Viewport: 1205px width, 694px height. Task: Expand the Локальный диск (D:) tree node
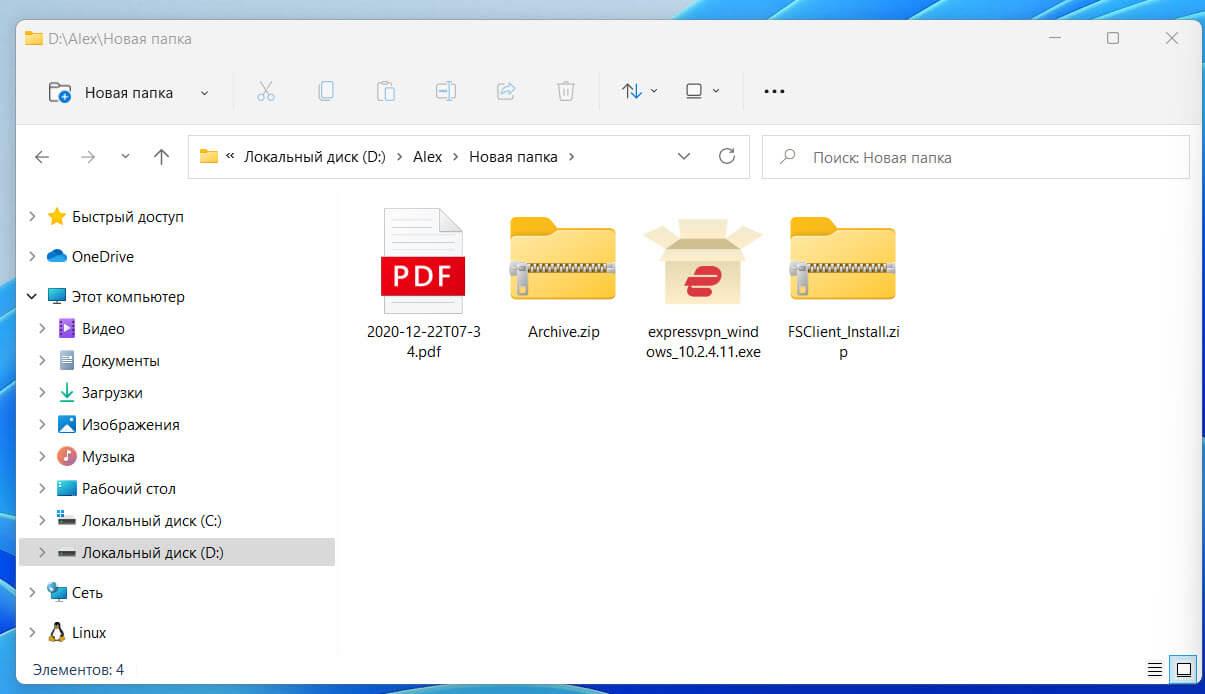42,553
